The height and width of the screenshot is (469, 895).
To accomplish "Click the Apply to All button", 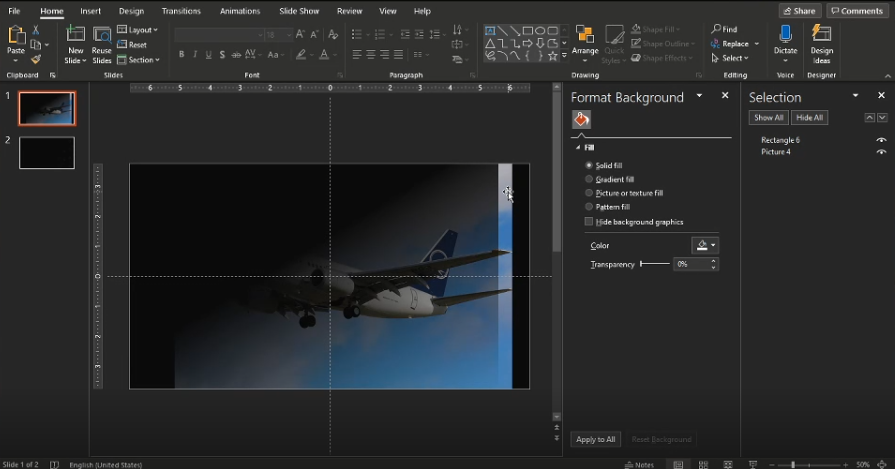I will (596, 439).
